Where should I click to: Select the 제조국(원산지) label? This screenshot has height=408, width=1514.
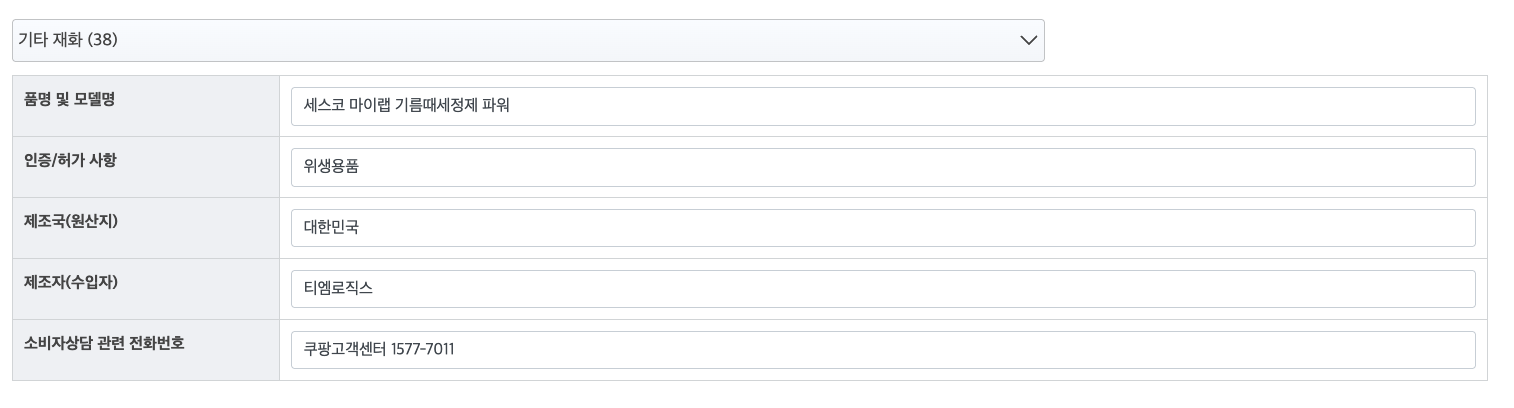[71, 221]
